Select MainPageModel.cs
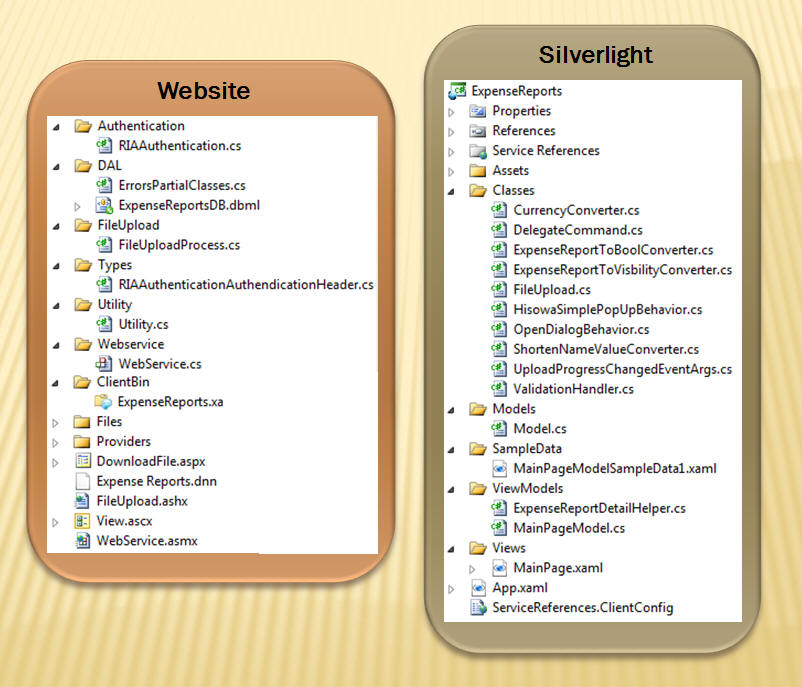Screen dimensions: 802x687 pos(569,528)
